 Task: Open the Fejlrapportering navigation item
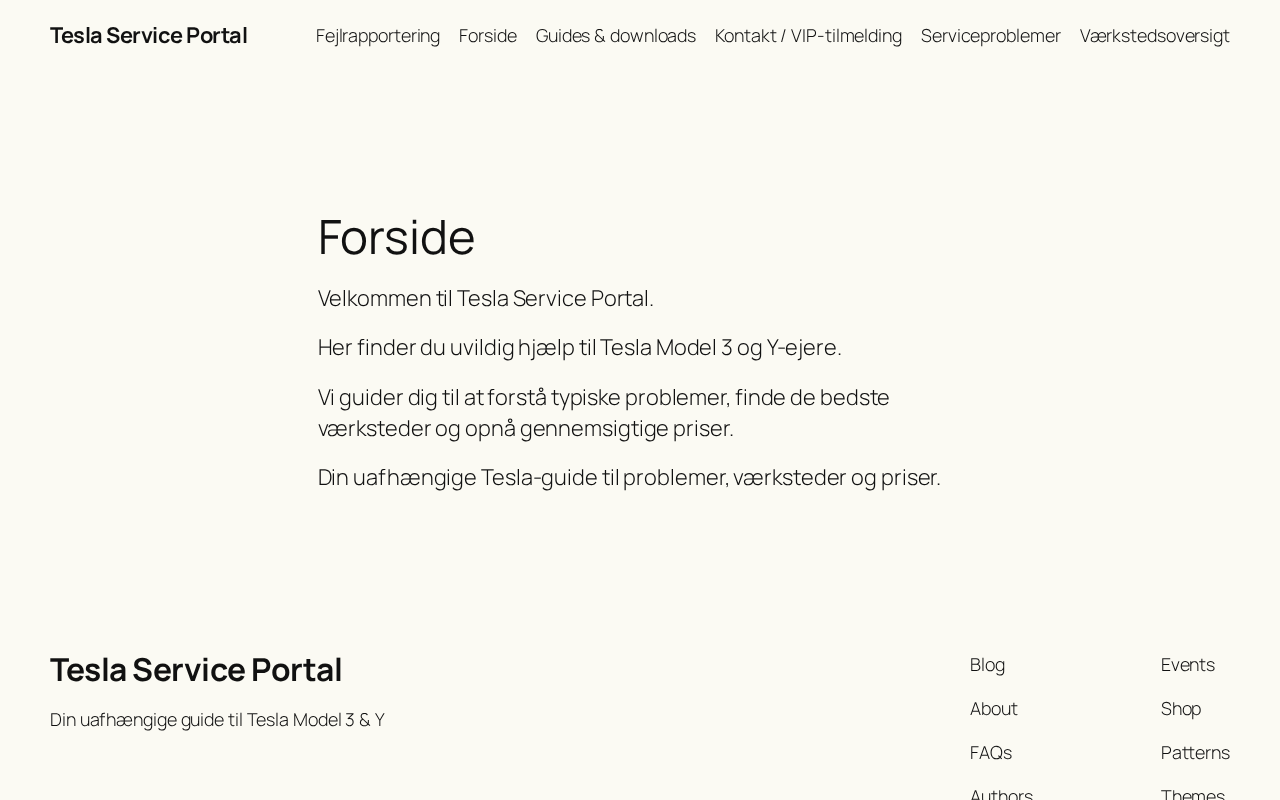(x=377, y=36)
